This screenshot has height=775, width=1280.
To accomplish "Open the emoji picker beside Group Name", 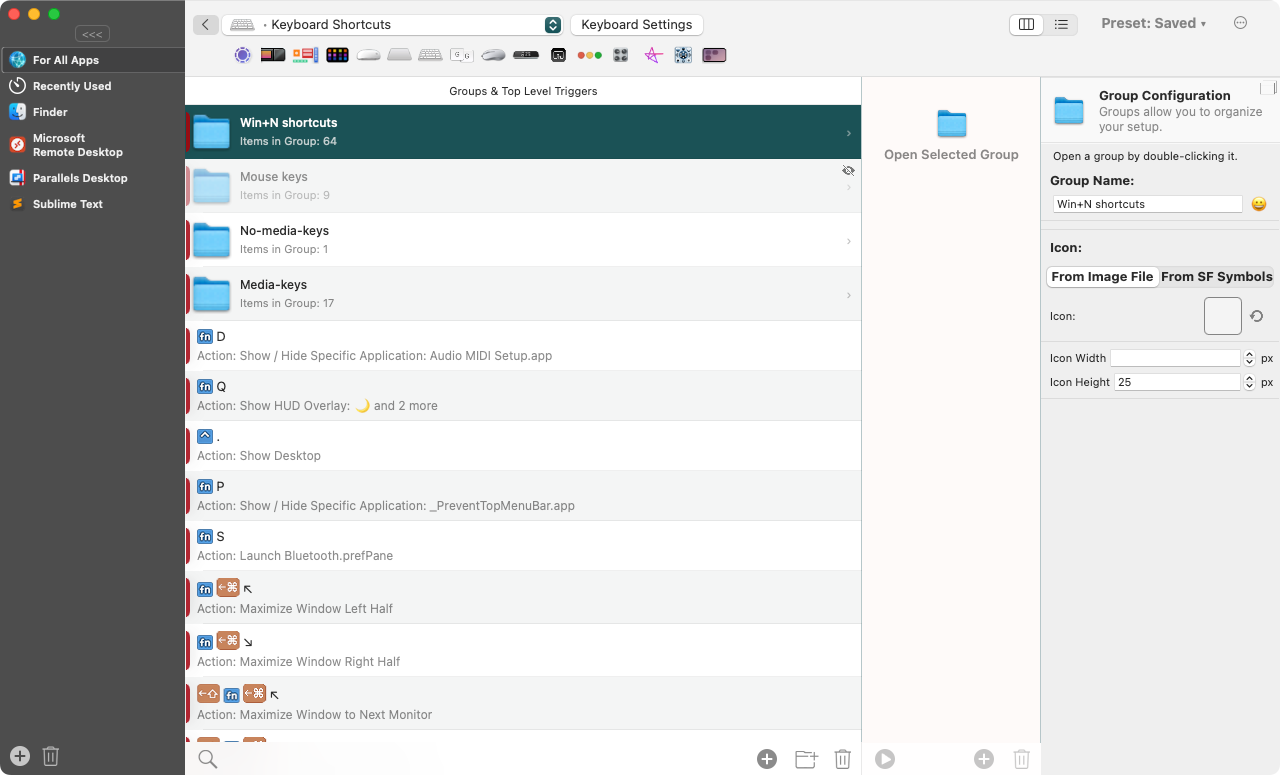I will tap(1259, 204).
